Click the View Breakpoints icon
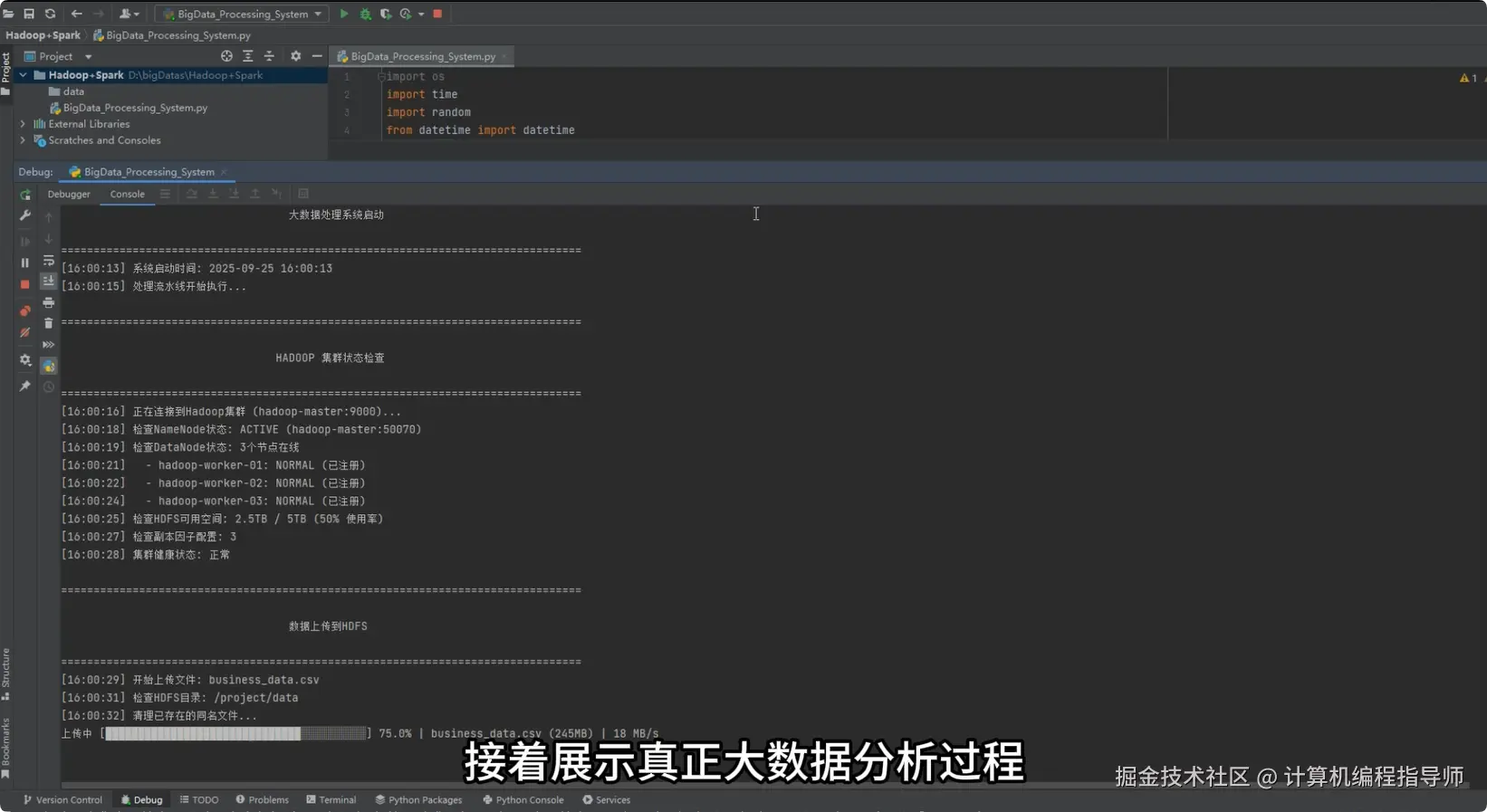This screenshot has height=812, width=1487. 25,310
